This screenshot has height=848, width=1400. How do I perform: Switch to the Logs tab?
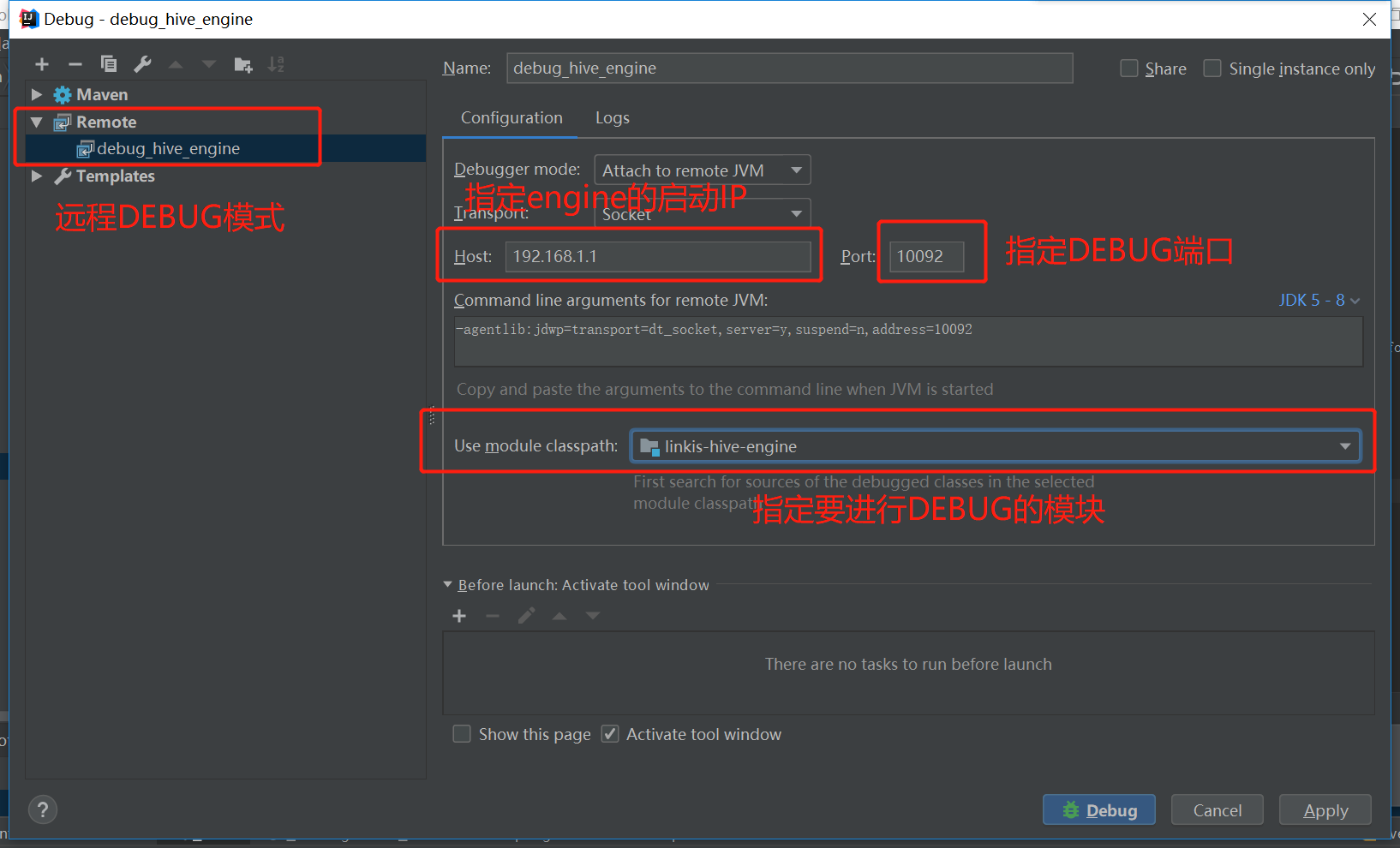coord(612,118)
